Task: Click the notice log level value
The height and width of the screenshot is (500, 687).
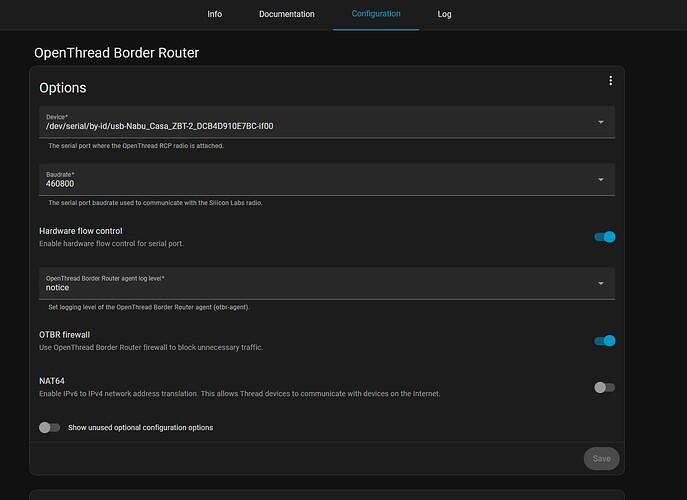Action: 57,287
